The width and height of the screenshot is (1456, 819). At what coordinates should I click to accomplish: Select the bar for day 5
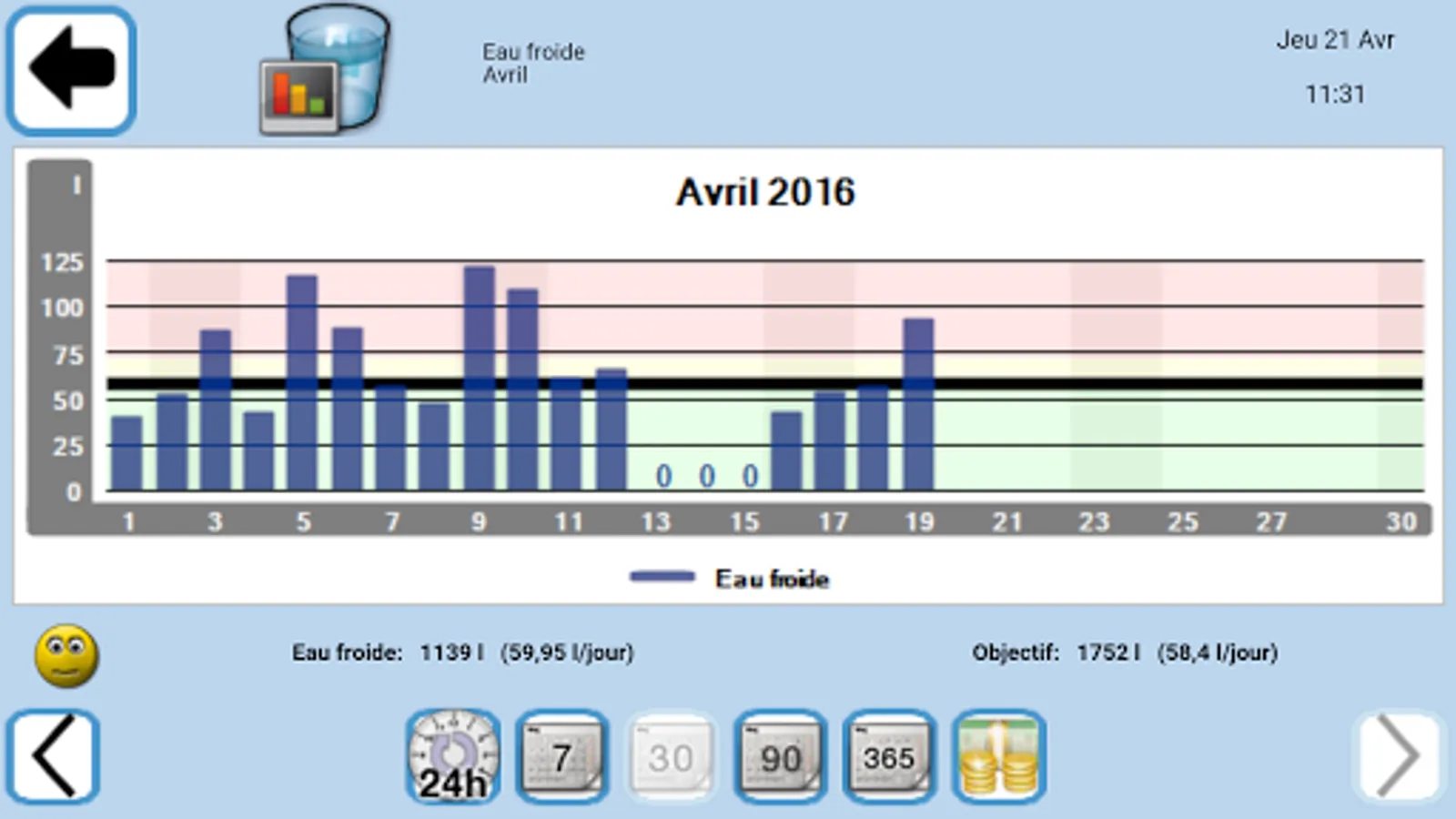pos(302,383)
